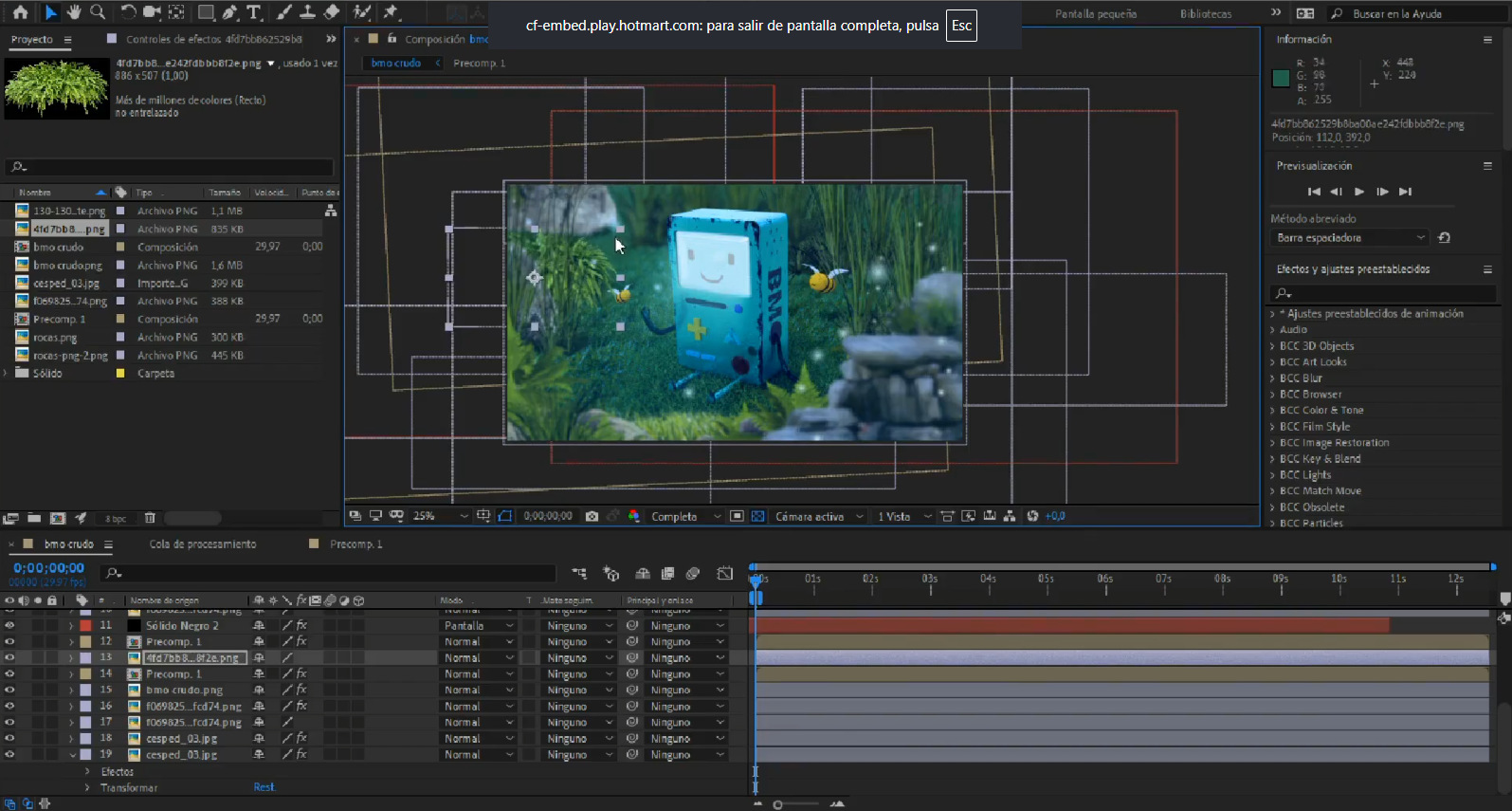
Task: Click the snapshot camera icon in viewer
Action: pos(592,516)
